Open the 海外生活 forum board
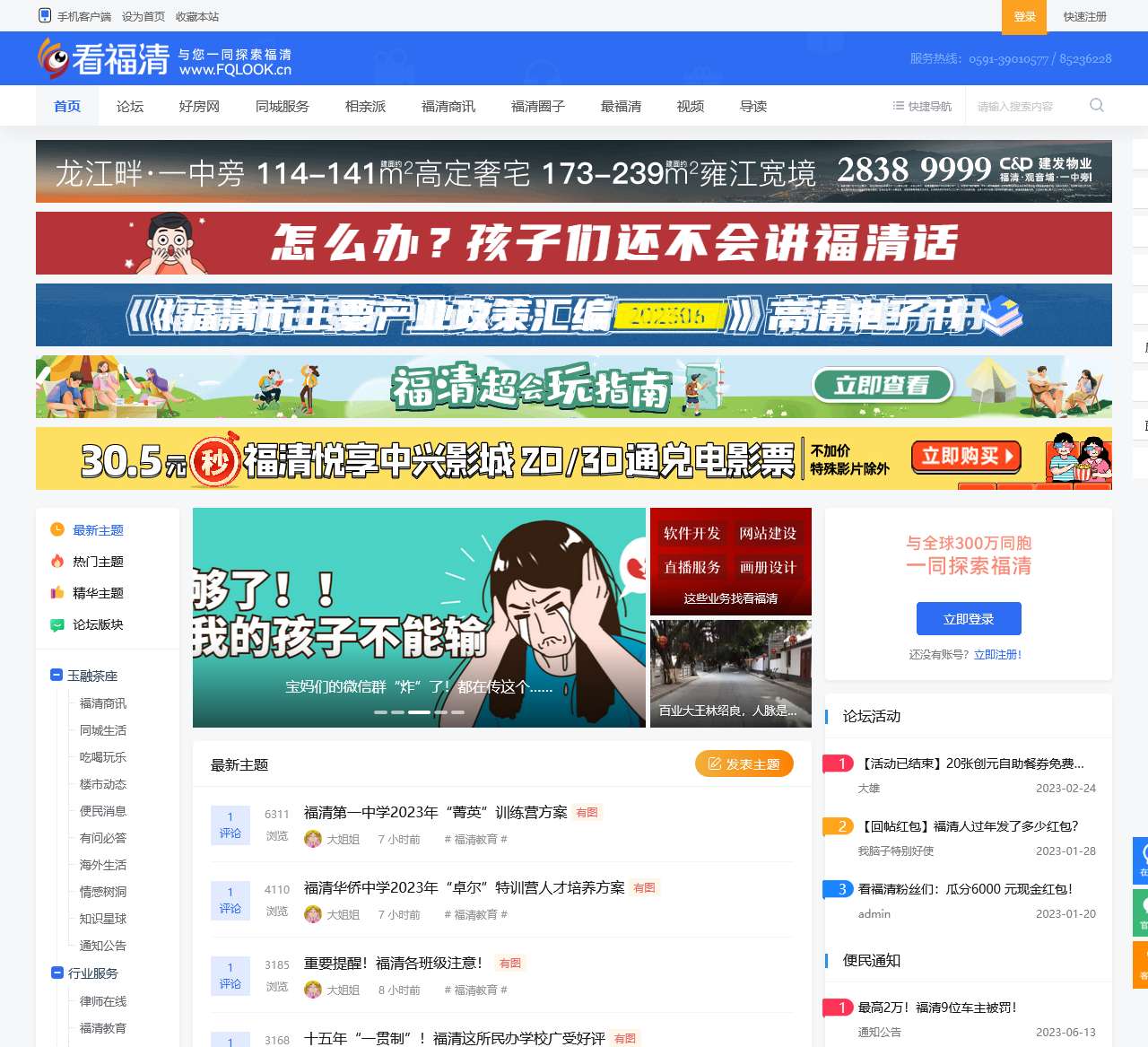The width and height of the screenshot is (1148, 1047). pos(103,865)
